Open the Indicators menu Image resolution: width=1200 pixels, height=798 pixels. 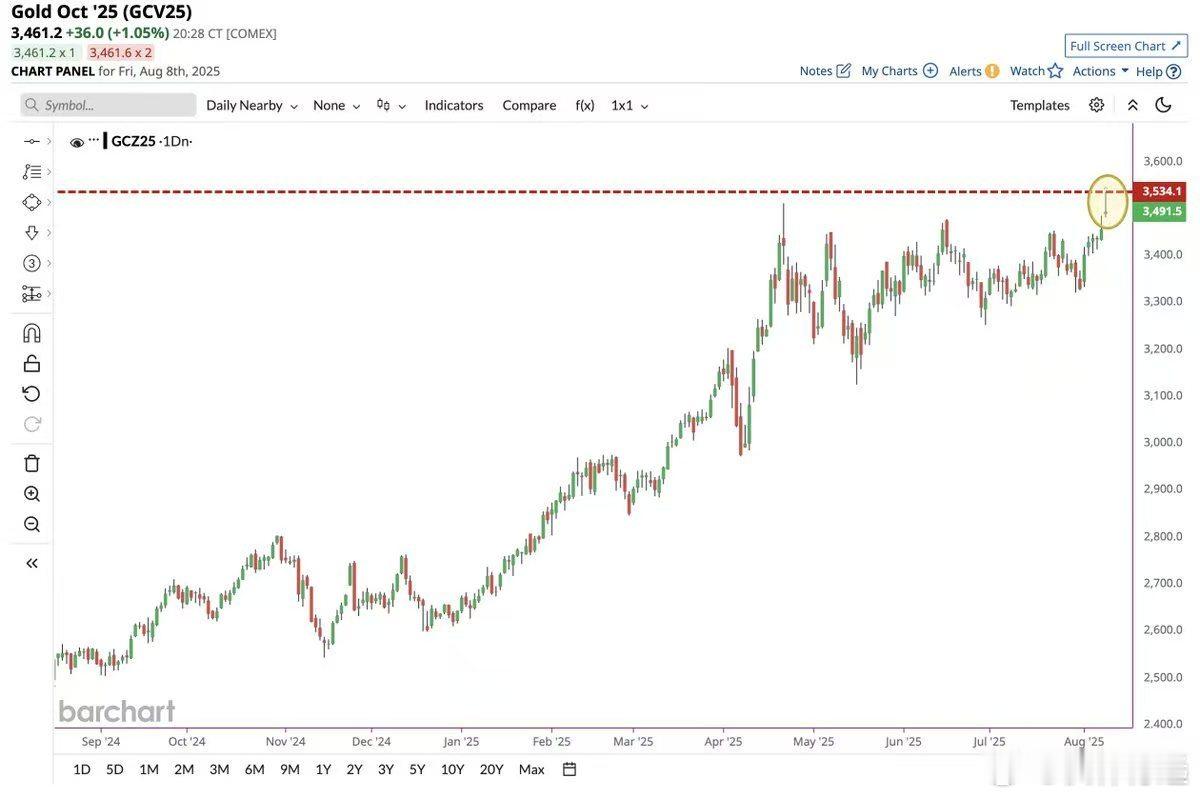(454, 105)
